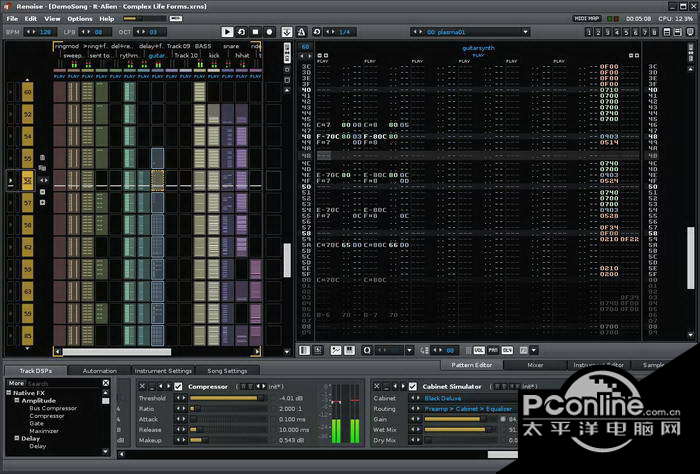Select Maximizer in the effects list
The width and height of the screenshot is (700, 474).
tap(44, 431)
